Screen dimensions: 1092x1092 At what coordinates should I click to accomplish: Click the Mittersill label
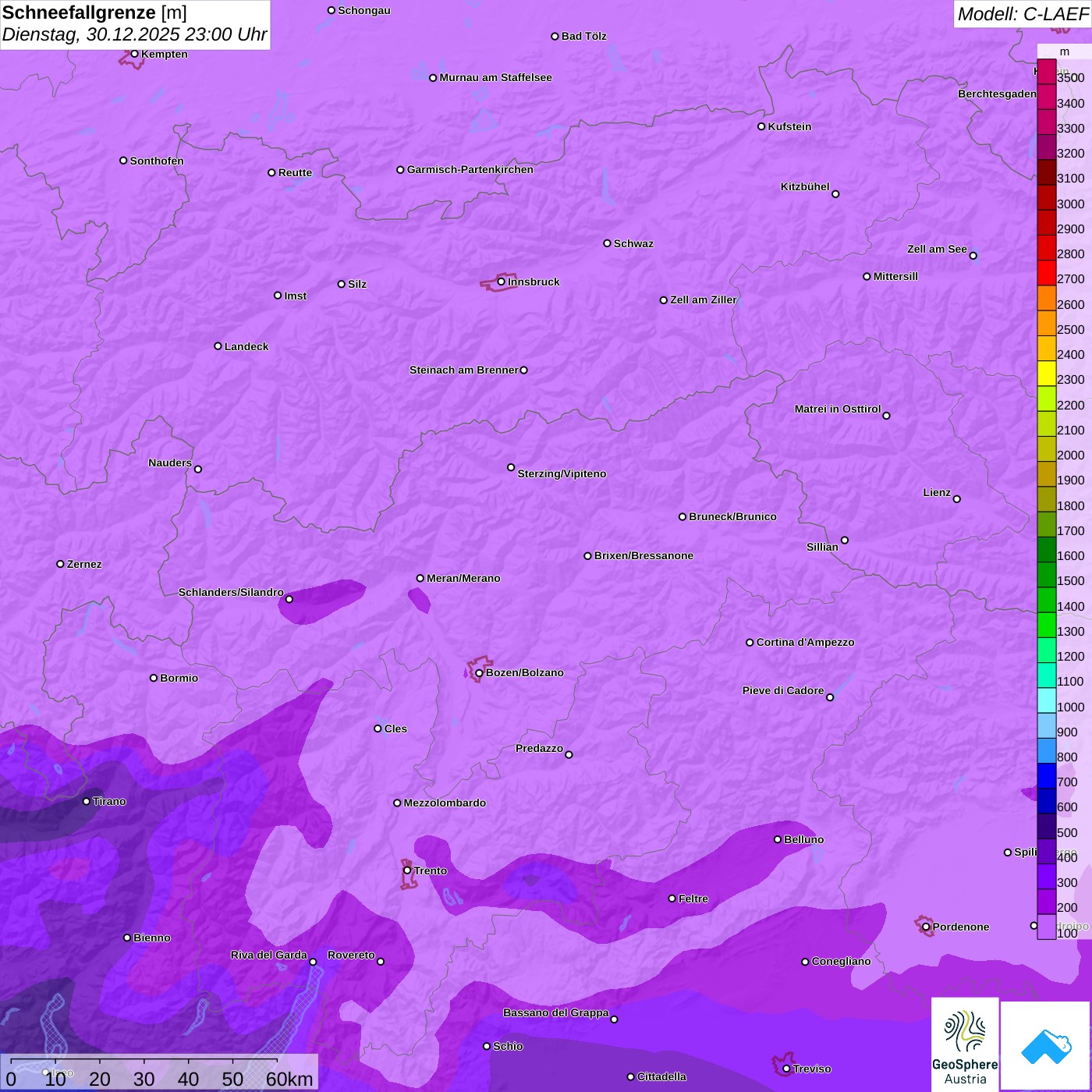[895, 276]
